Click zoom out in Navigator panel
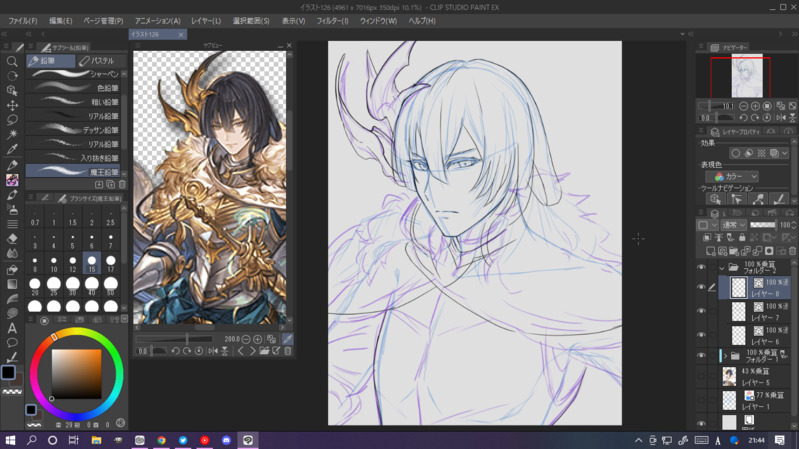The width and height of the screenshot is (799, 449). (743, 106)
